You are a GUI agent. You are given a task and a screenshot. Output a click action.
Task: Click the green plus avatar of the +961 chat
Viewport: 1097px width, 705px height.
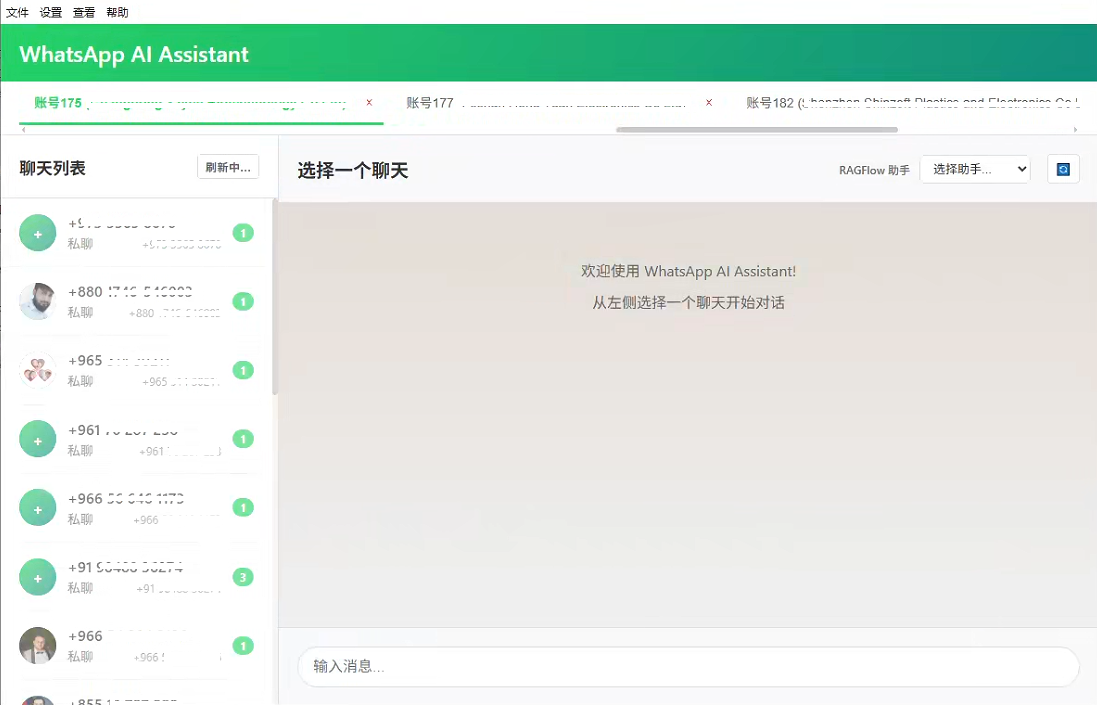tap(38, 439)
